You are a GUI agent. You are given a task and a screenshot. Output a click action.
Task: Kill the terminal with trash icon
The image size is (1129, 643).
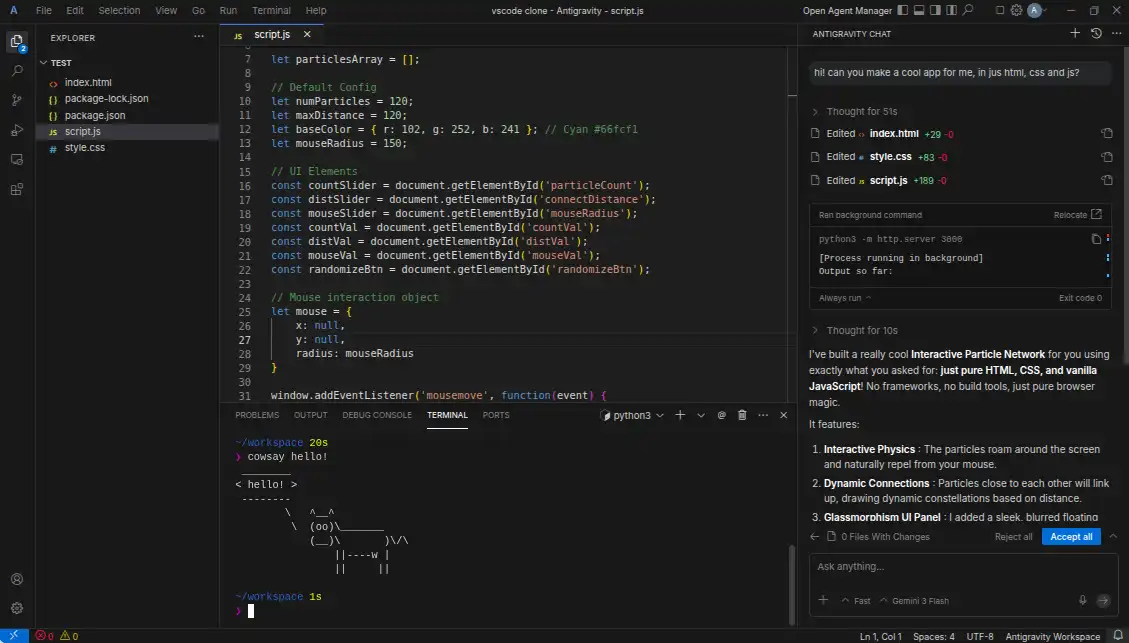tap(742, 415)
